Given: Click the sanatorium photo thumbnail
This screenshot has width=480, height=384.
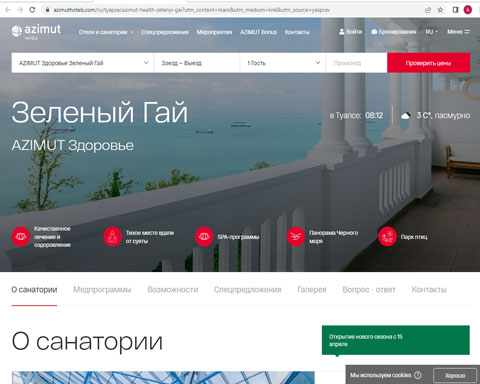Looking at the screenshot, I should point(163,378).
